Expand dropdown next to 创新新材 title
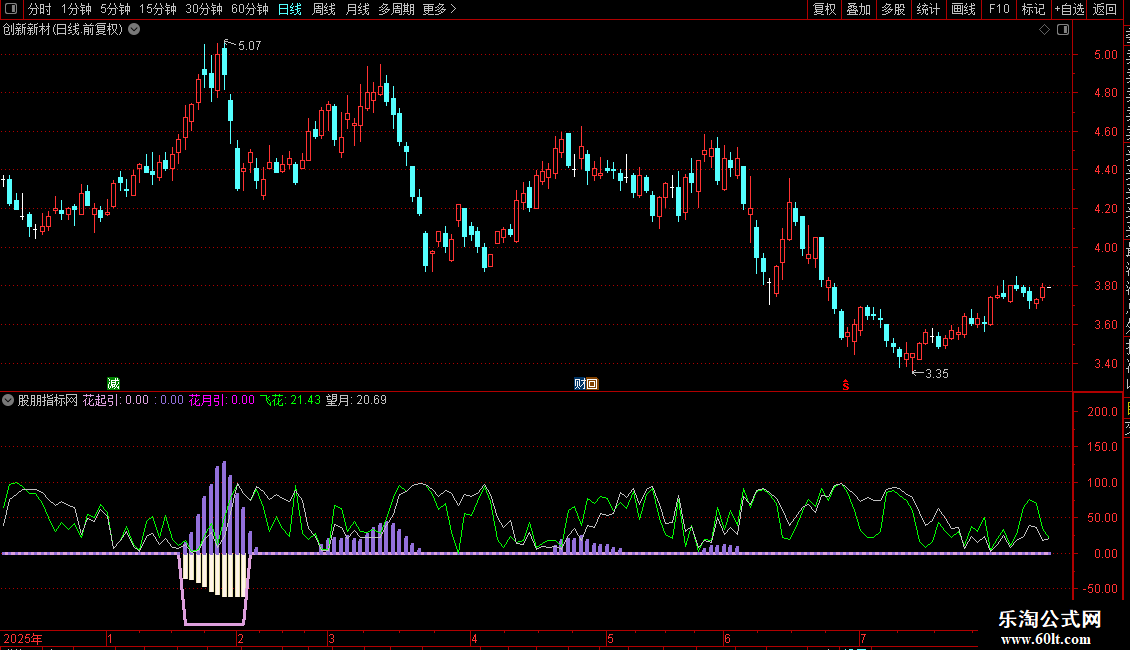The image size is (1130, 650). [134, 30]
